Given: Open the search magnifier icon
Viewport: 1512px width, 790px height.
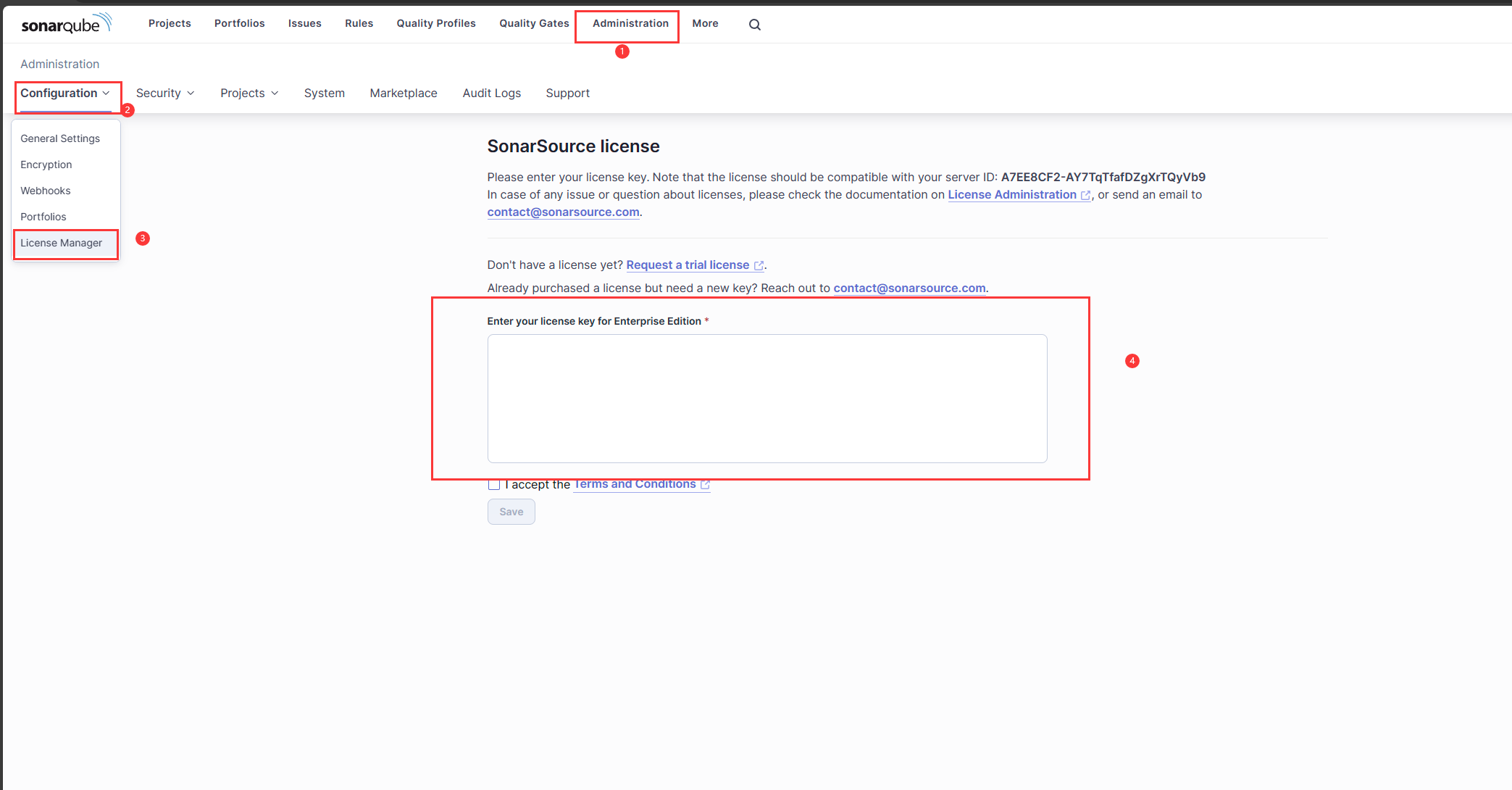Looking at the screenshot, I should [754, 25].
